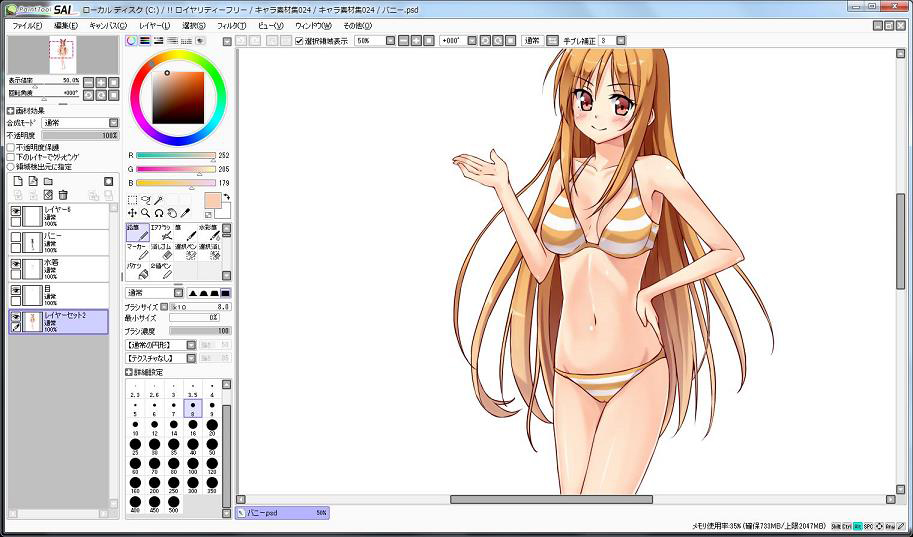The width and height of the screenshot is (913, 537).
Task: Select brush size 20 preset
Action: [x=212, y=428]
